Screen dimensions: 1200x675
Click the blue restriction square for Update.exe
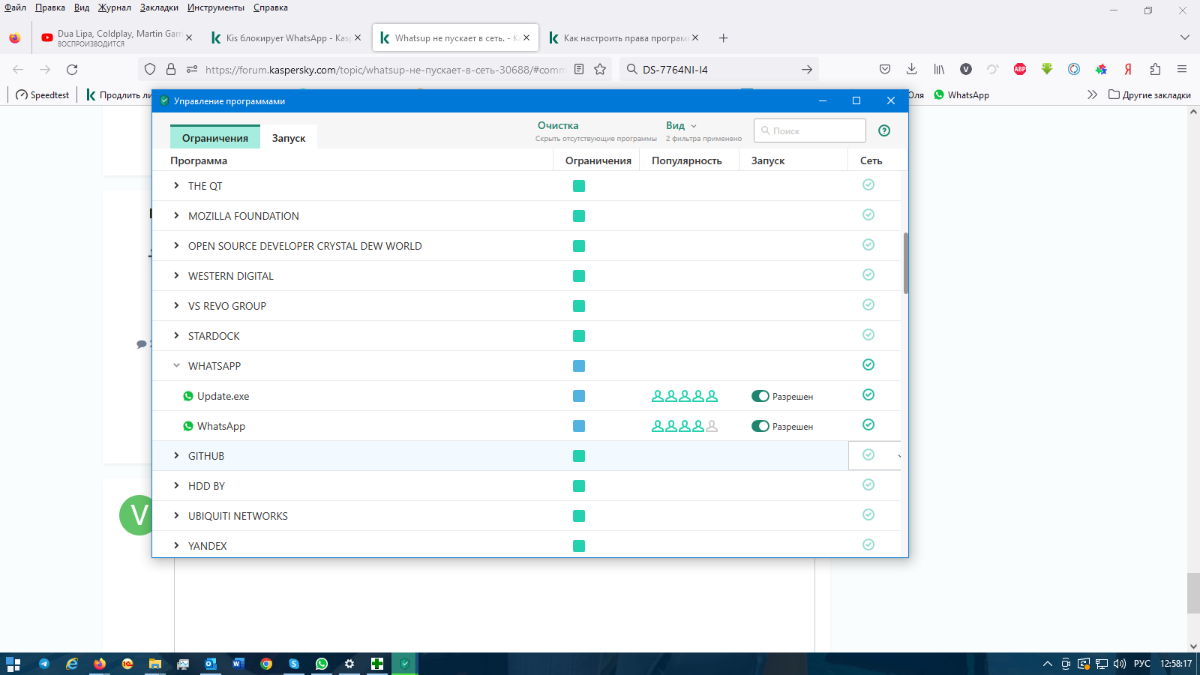[x=579, y=396]
